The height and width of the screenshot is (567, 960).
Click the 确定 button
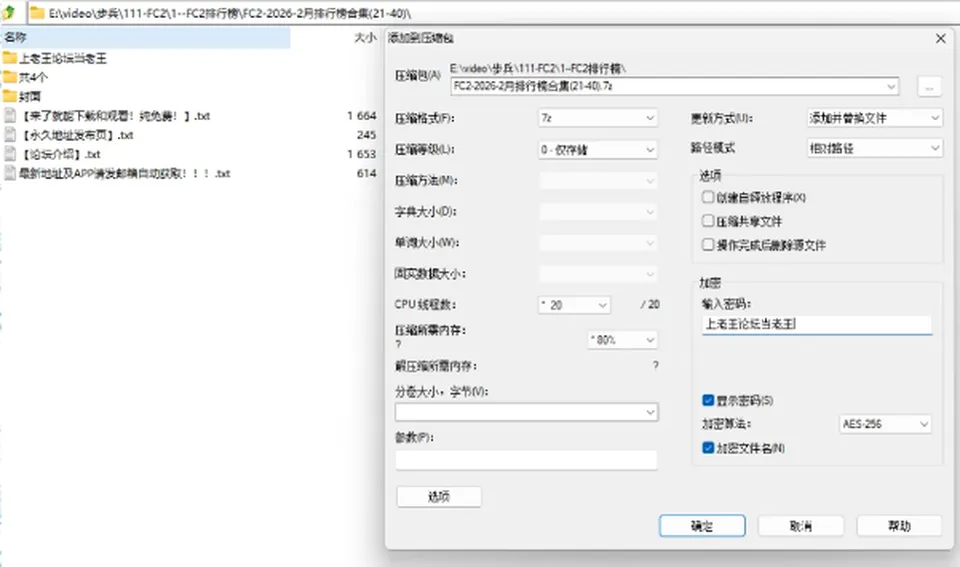click(702, 526)
